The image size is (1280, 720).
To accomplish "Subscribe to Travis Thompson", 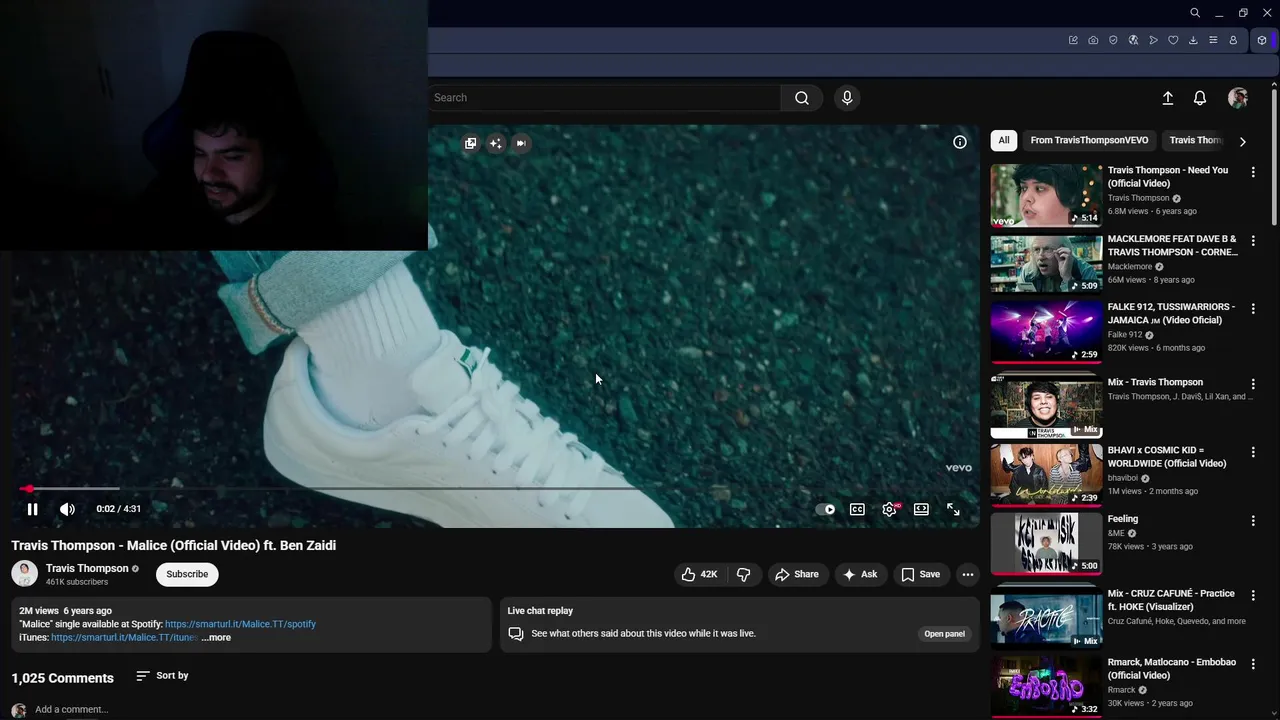I will 187,574.
